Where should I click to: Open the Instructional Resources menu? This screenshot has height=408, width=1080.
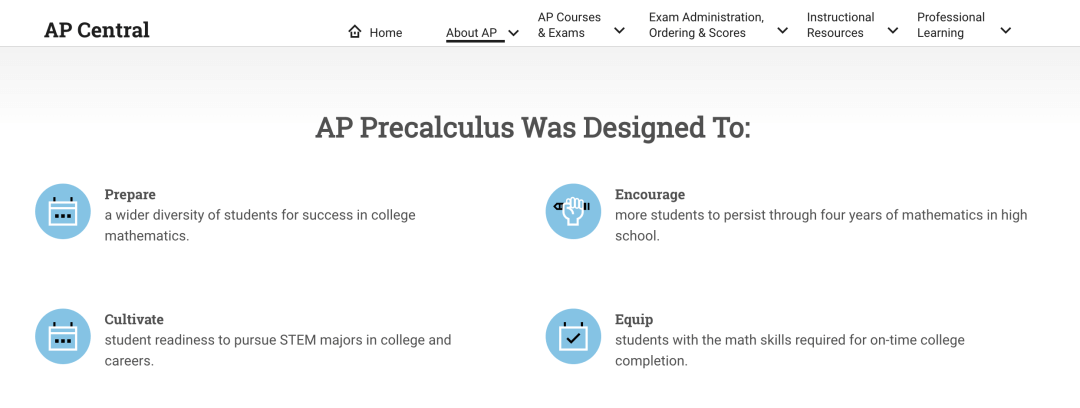tap(840, 25)
